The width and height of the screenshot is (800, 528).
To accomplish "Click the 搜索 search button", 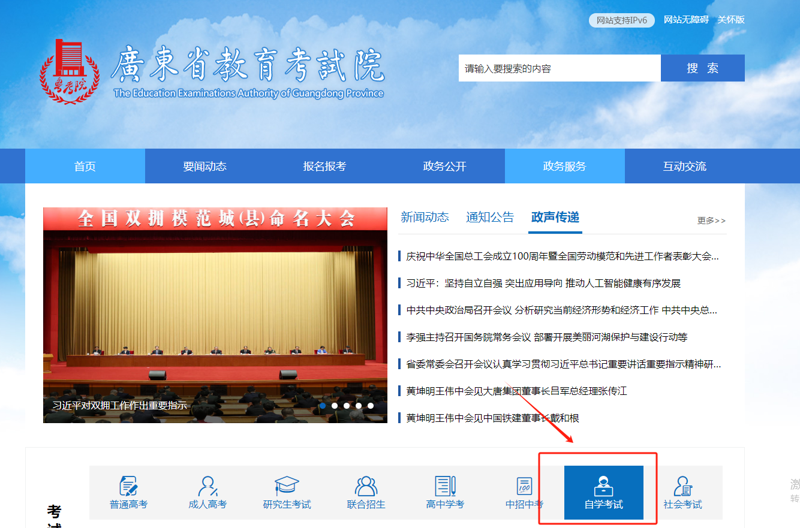I will point(702,68).
